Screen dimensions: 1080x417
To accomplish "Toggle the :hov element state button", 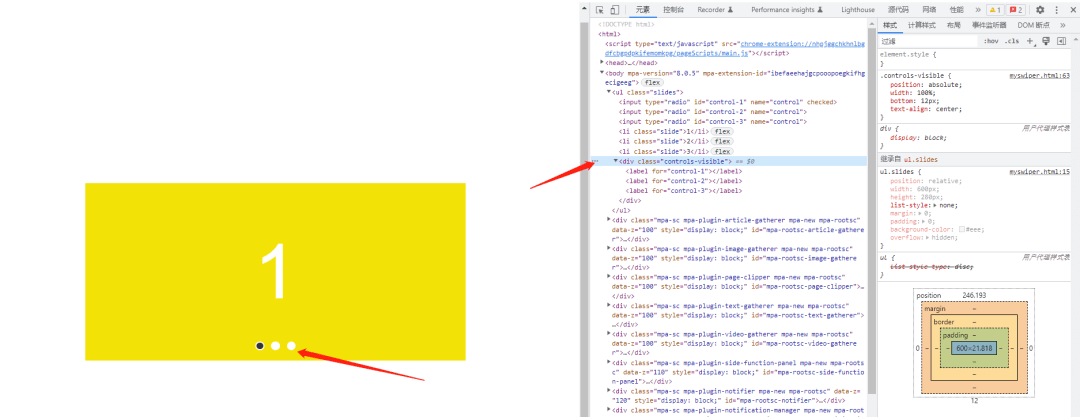I will [991, 41].
